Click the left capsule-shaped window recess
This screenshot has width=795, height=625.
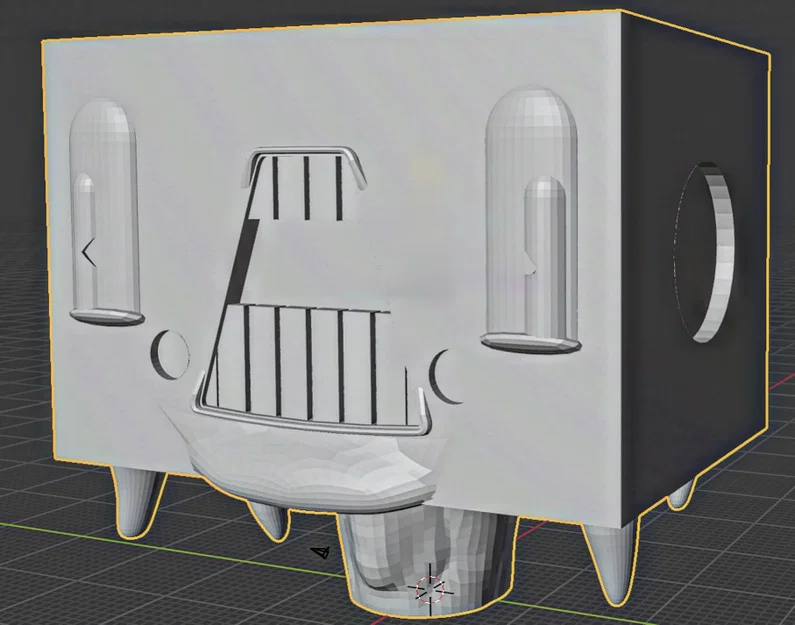(x=105, y=212)
